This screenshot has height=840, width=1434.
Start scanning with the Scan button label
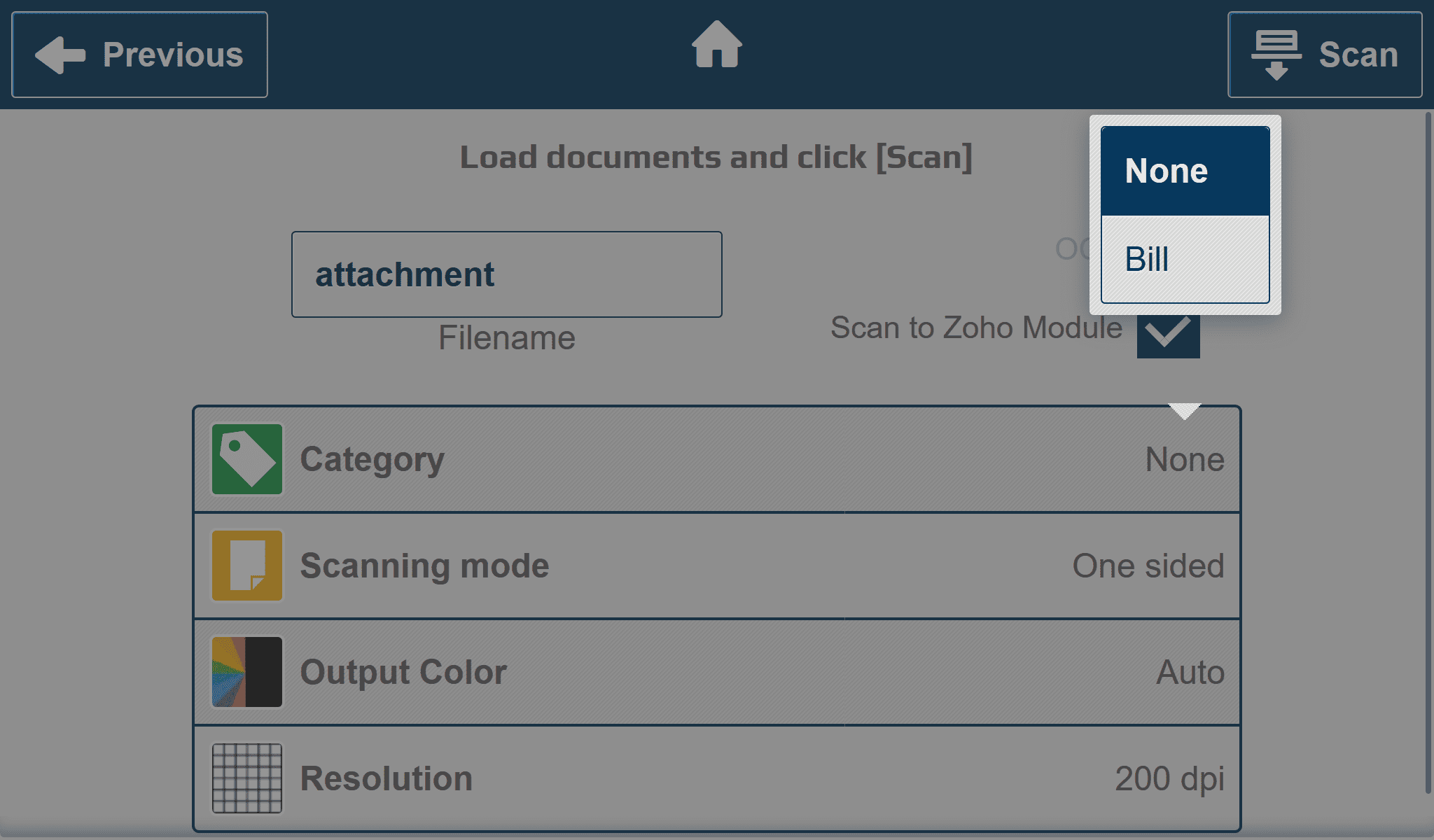point(1358,55)
